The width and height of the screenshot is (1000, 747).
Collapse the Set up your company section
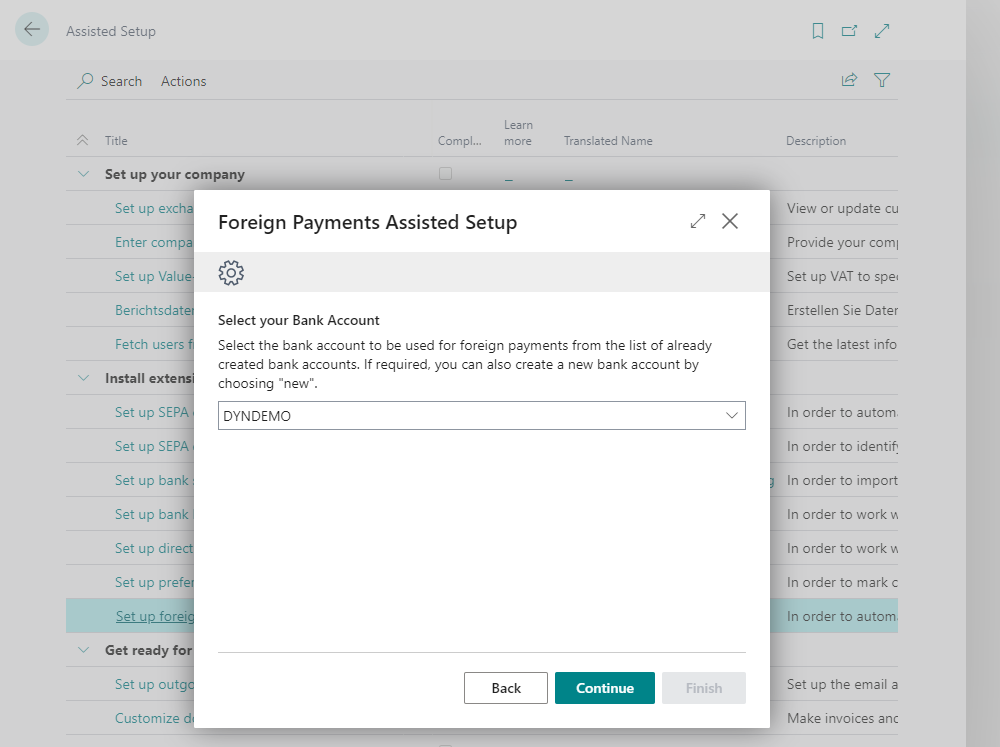[x=83, y=173]
